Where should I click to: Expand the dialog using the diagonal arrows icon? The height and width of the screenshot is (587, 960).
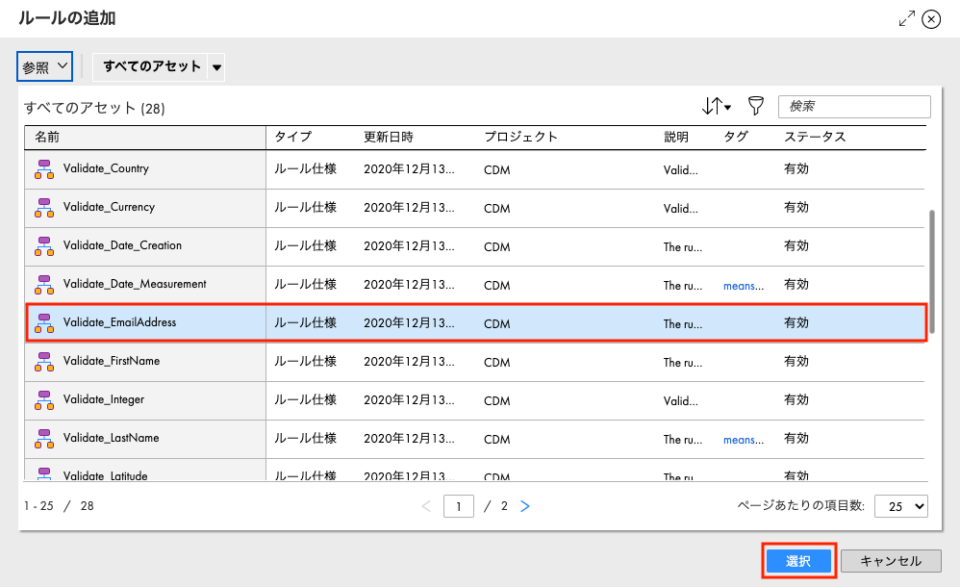pyautogui.click(x=907, y=17)
